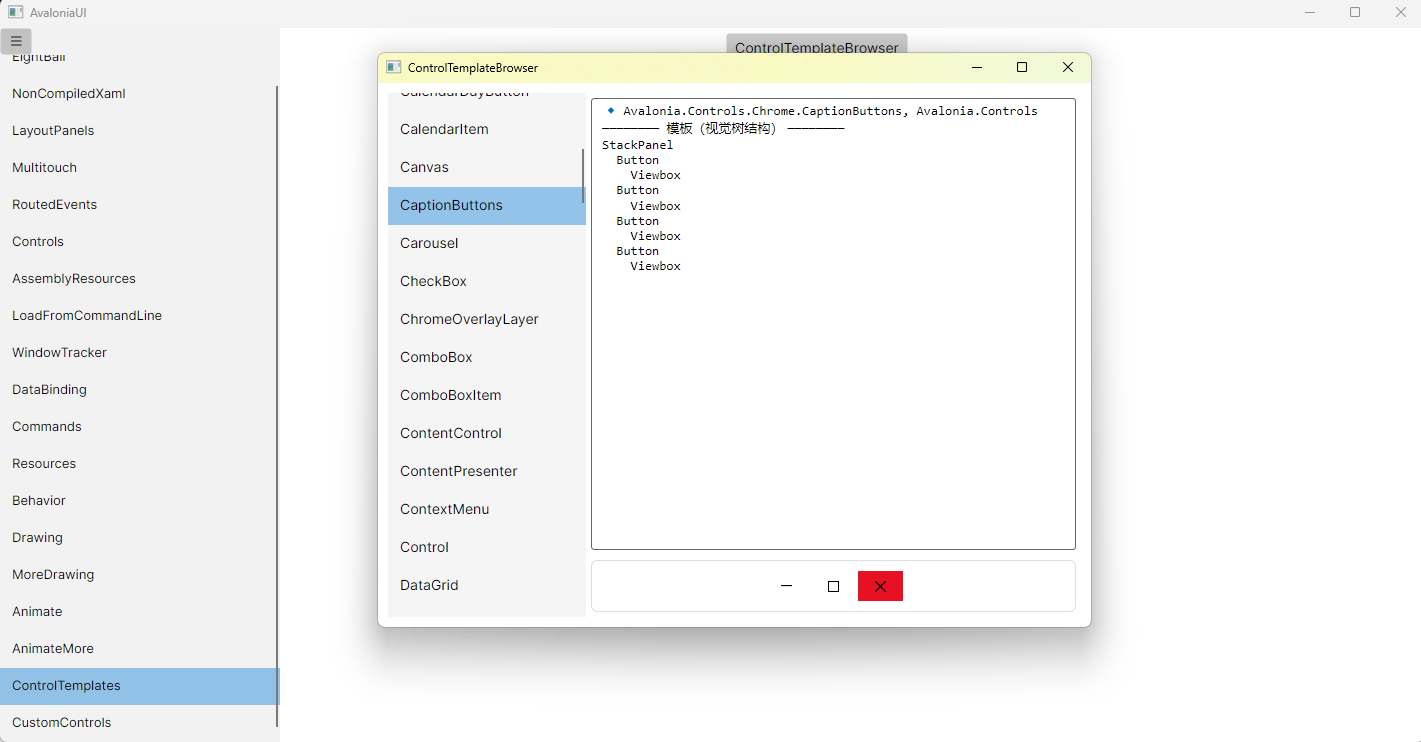Image resolution: width=1421 pixels, height=742 pixels.
Task: Maximize the main AvaloniaUI window
Action: point(1355,12)
